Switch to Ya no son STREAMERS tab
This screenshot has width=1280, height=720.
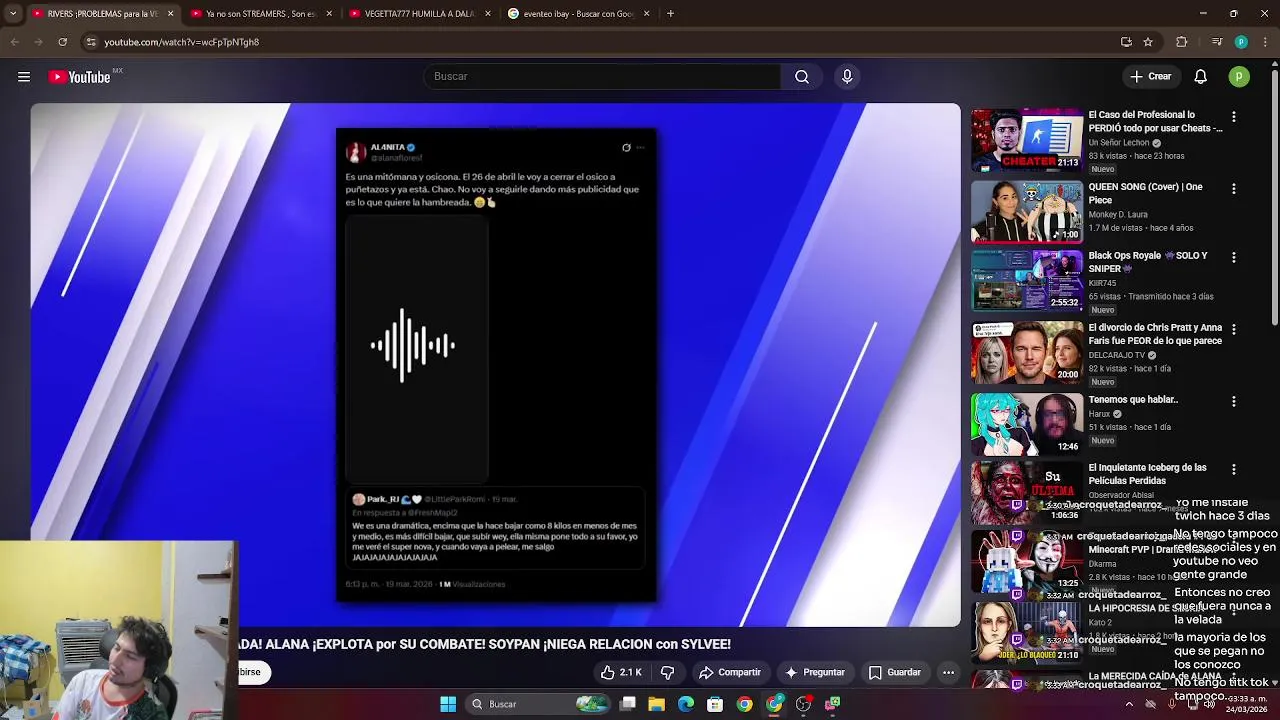pos(261,14)
